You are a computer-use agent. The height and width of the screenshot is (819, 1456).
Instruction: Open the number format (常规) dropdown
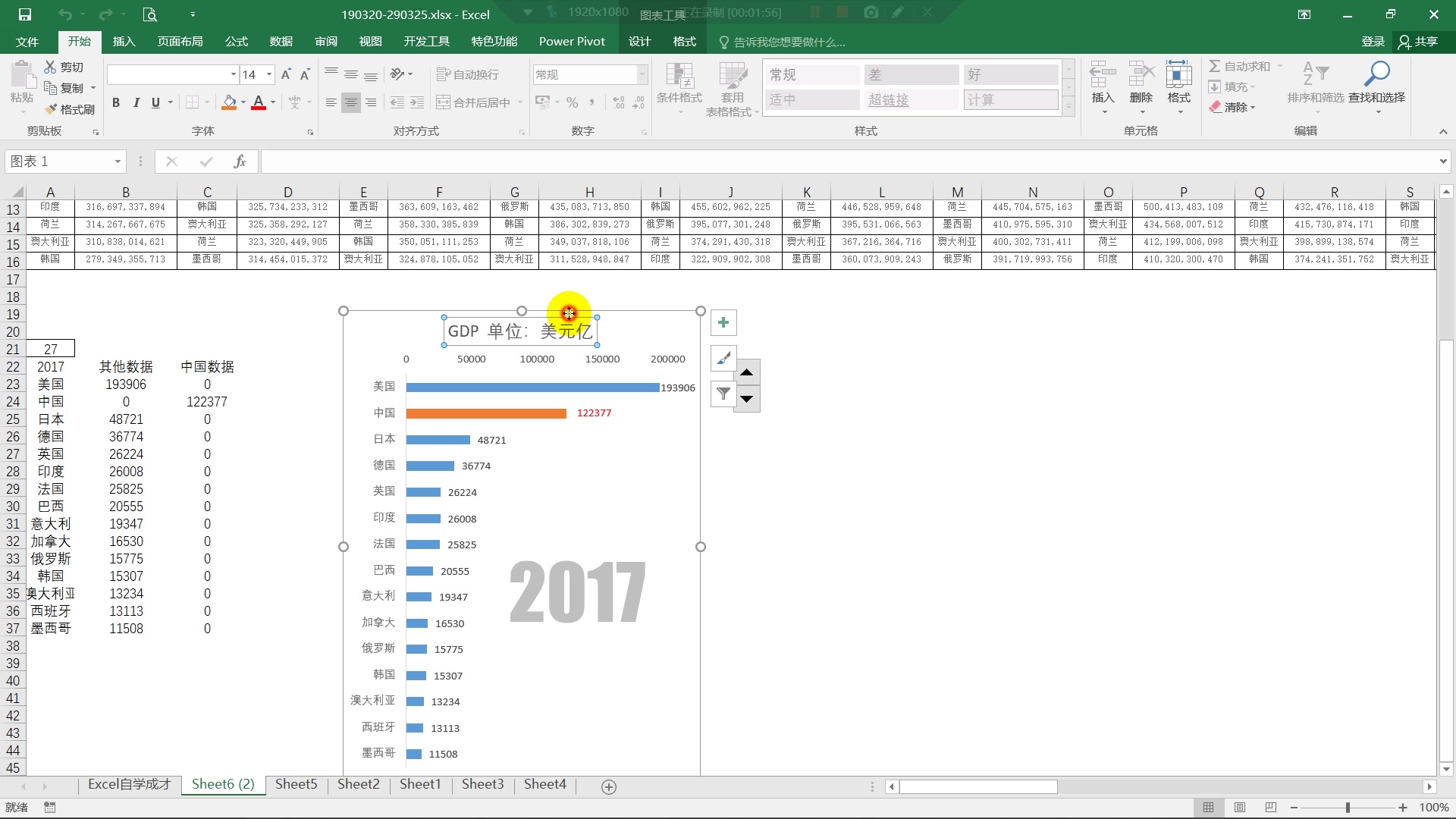coord(642,74)
